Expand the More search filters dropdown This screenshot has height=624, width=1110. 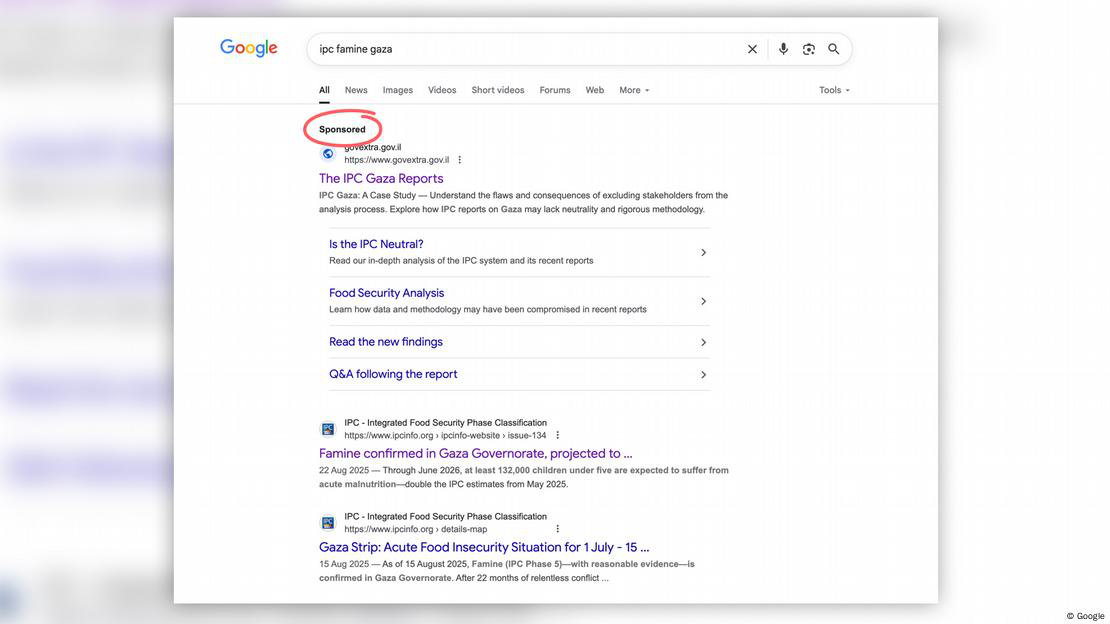coord(634,90)
